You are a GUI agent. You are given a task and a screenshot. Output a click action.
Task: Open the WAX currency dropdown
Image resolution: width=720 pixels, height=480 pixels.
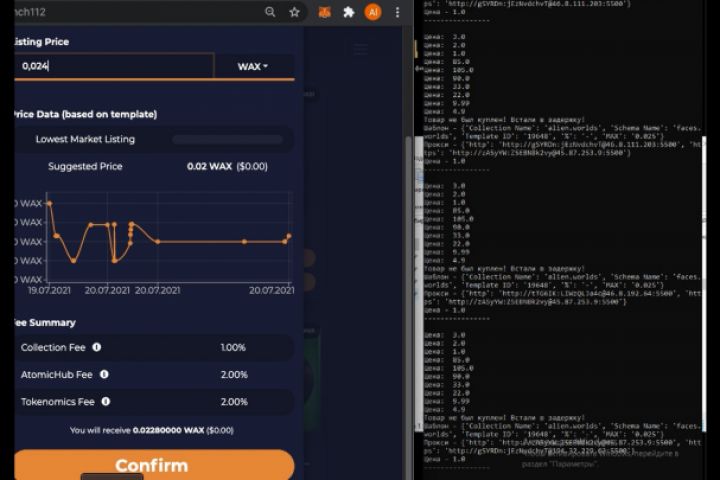pos(253,67)
